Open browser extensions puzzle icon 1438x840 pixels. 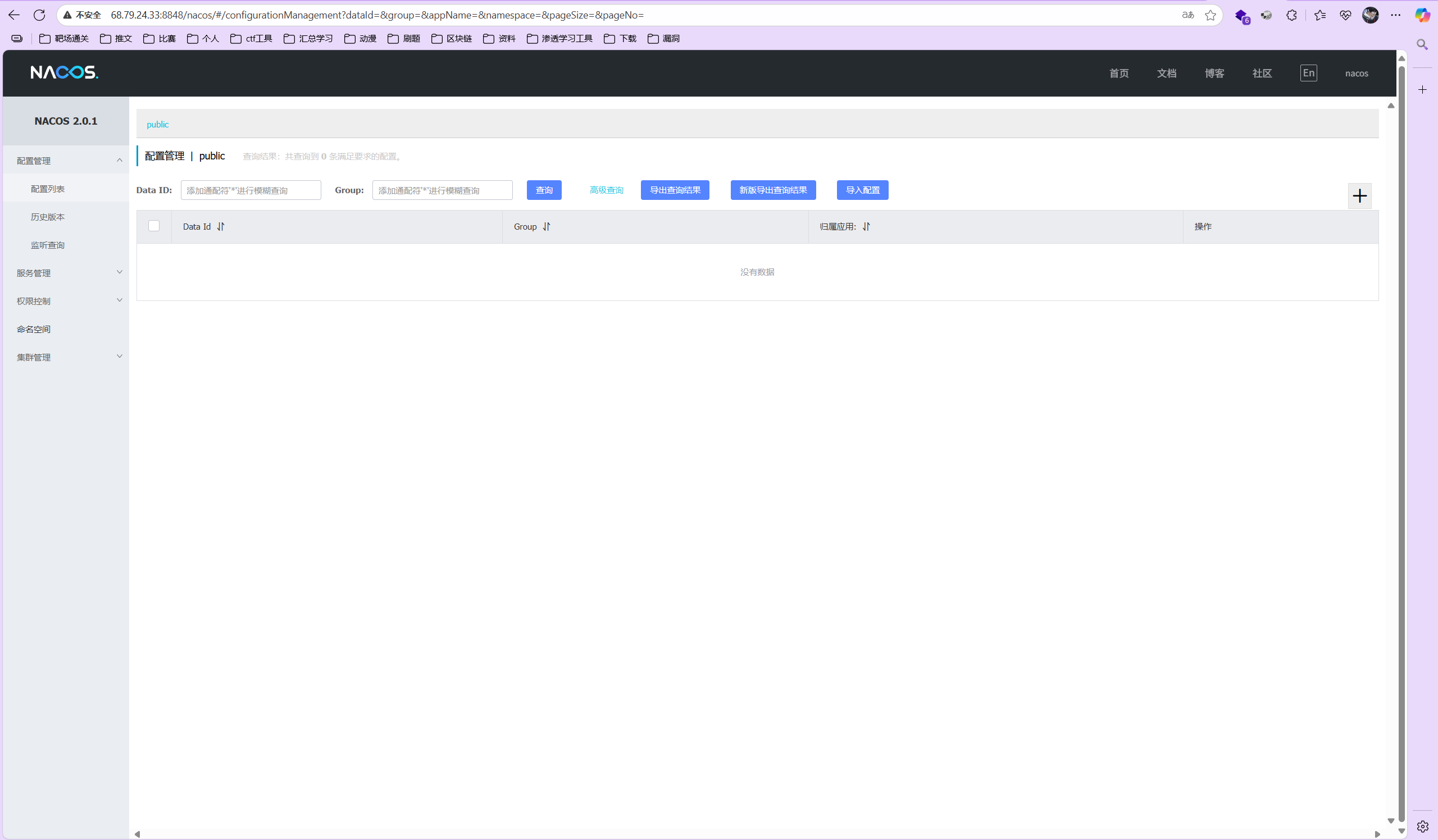(x=1291, y=15)
